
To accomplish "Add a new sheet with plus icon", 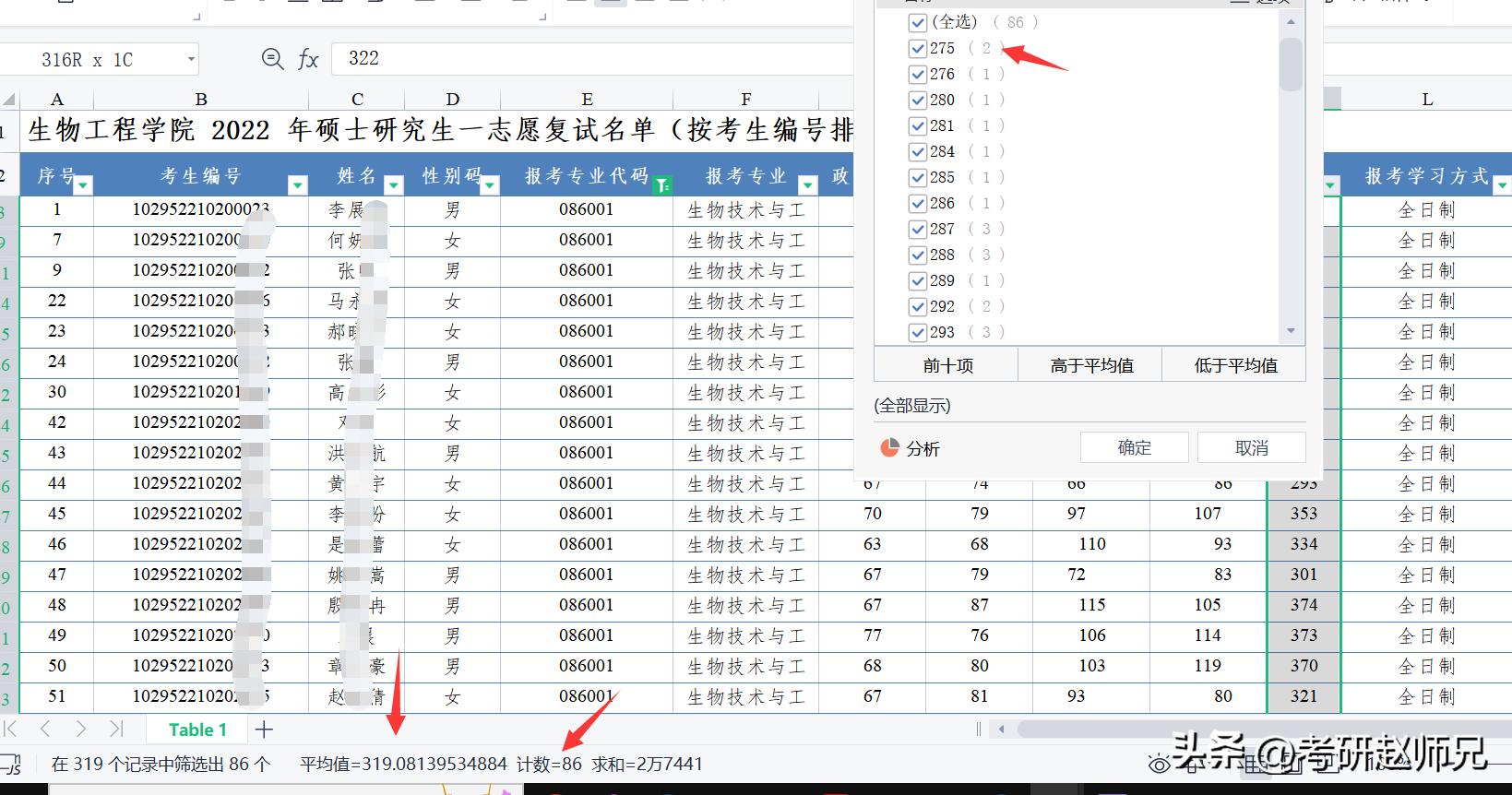I will tap(264, 730).
